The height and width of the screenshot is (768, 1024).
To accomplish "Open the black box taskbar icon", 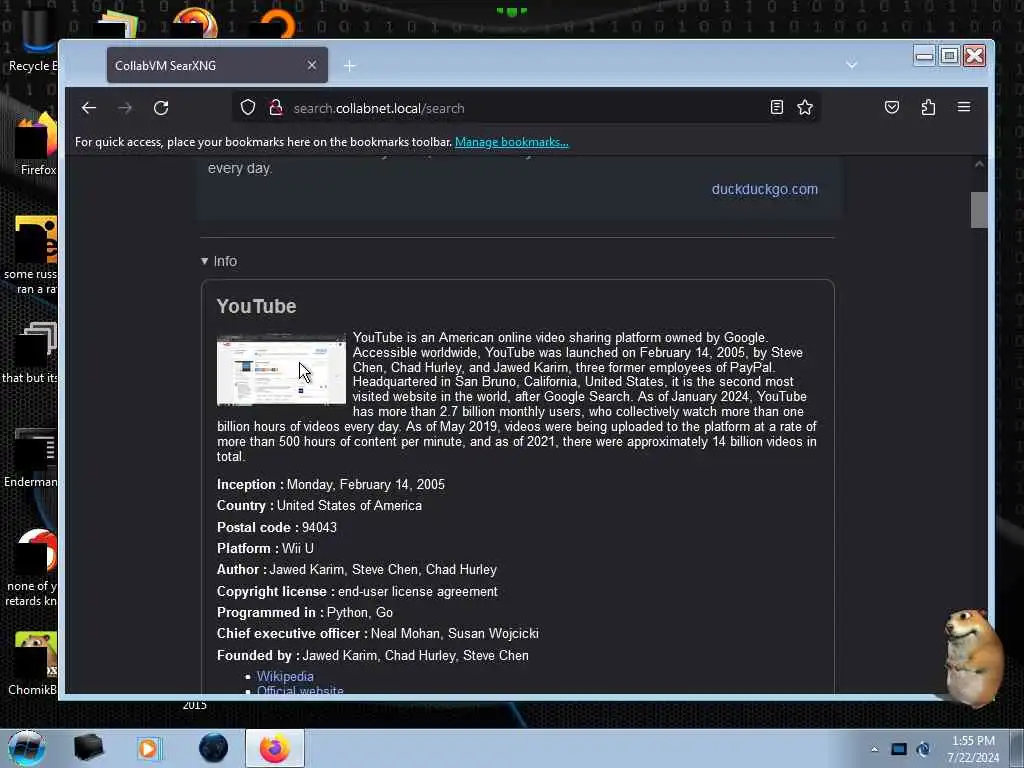I will [88, 748].
